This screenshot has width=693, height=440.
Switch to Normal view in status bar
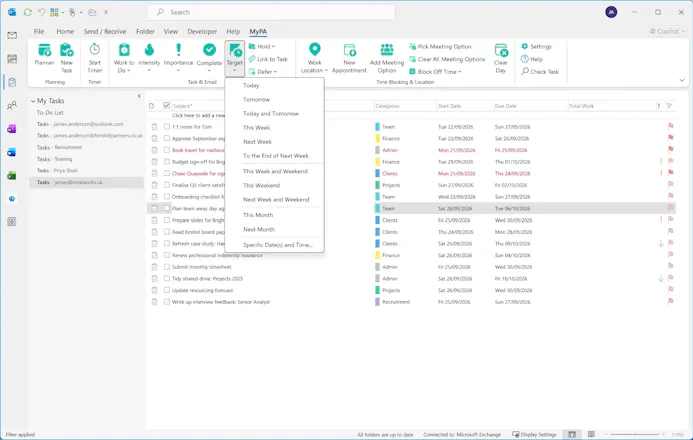click(x=572, y=435)
